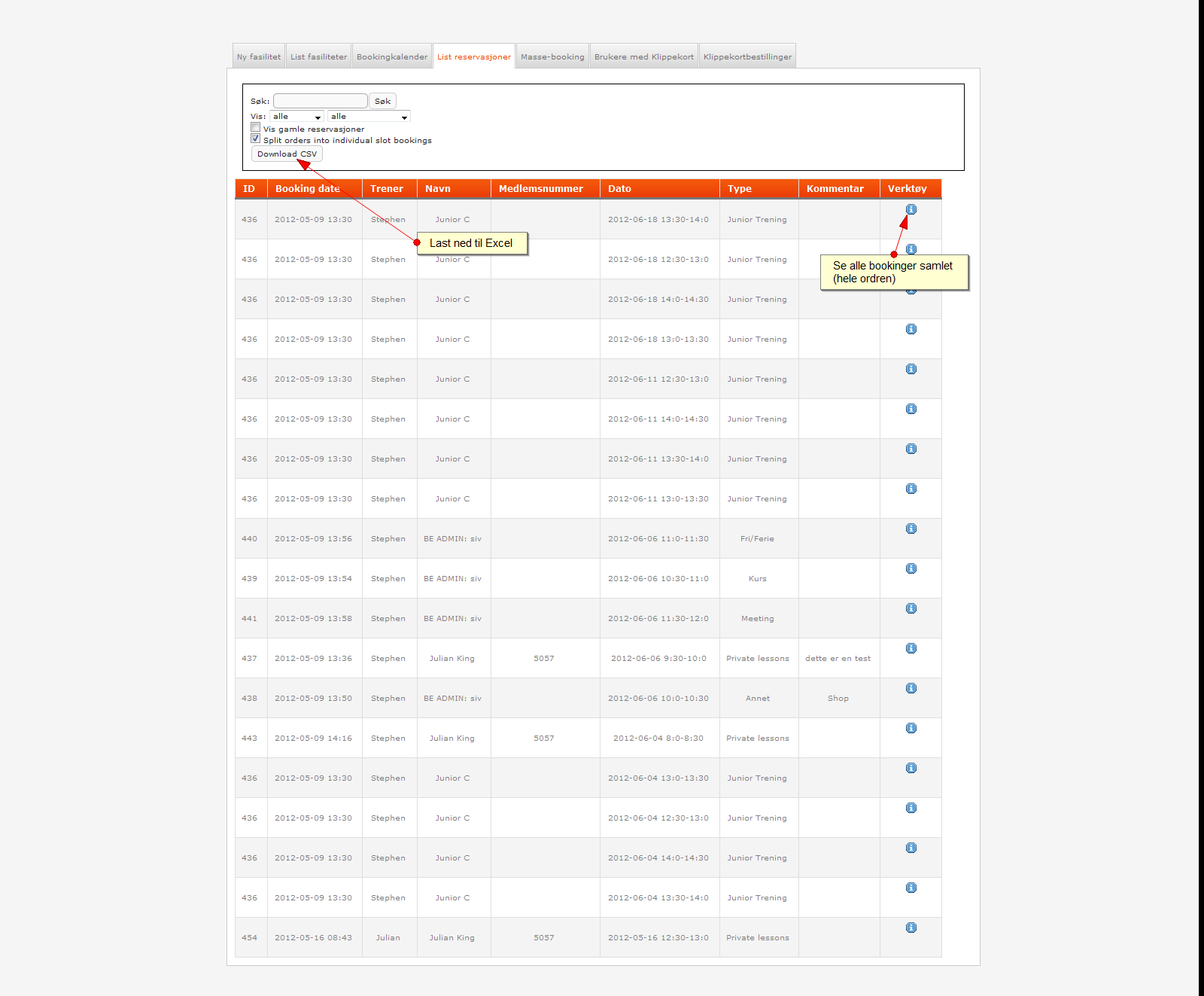Click booking date 2012-05-09 13:58
Image resolution: width=1204 pixels, height=996 pixels.
[313, 619]
